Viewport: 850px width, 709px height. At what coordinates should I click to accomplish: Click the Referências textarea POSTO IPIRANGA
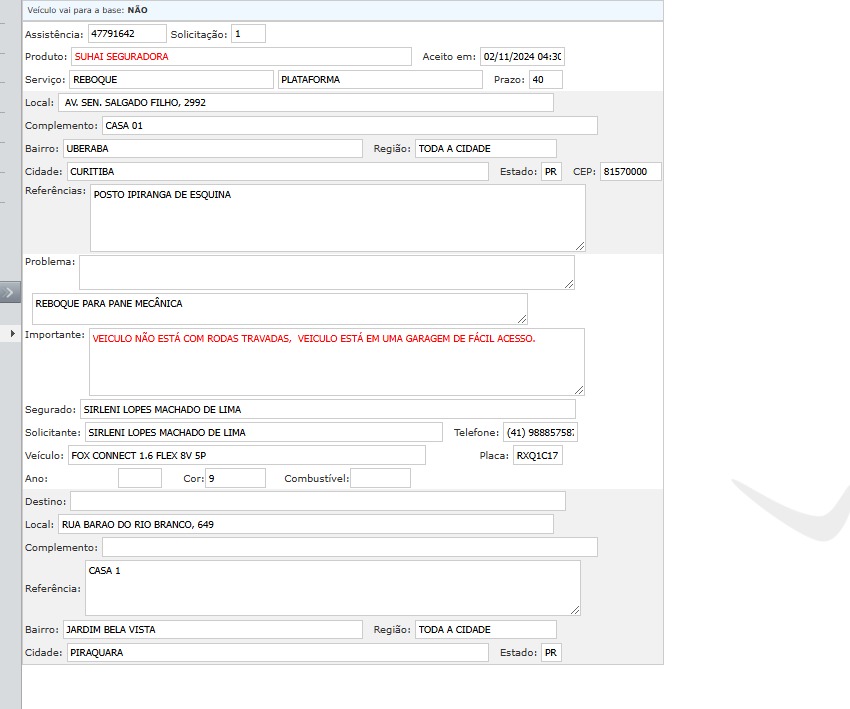(x=338, y=218)
